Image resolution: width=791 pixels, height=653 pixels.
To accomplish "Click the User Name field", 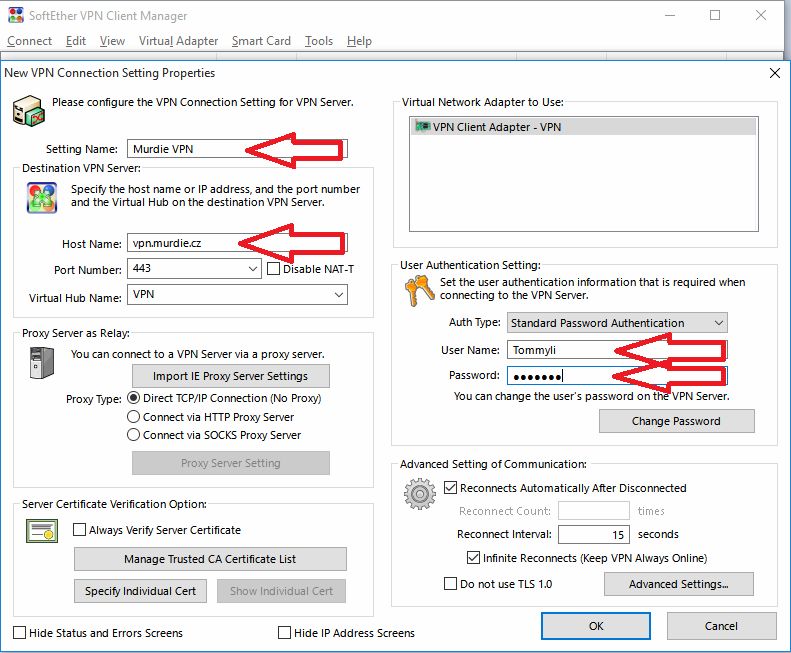I will pyautogui.click(x=617, y=350).
